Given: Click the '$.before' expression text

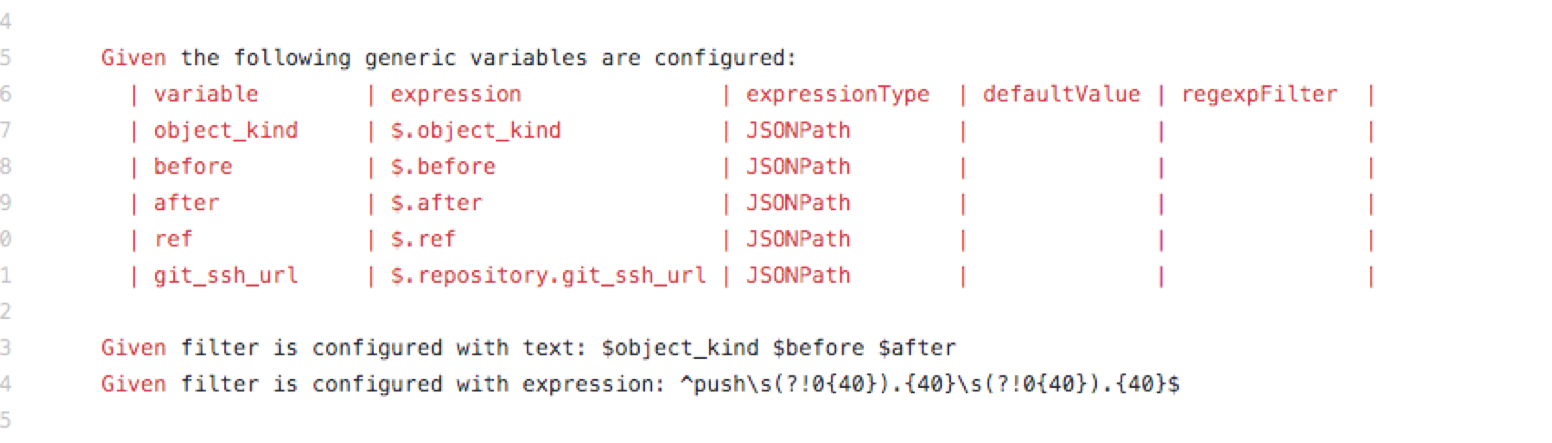Looking at the screenshot, I should point(442,167).
